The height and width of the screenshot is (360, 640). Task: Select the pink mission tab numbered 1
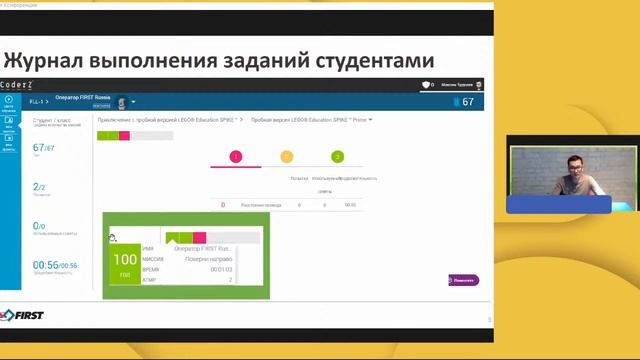pos(236,156)
